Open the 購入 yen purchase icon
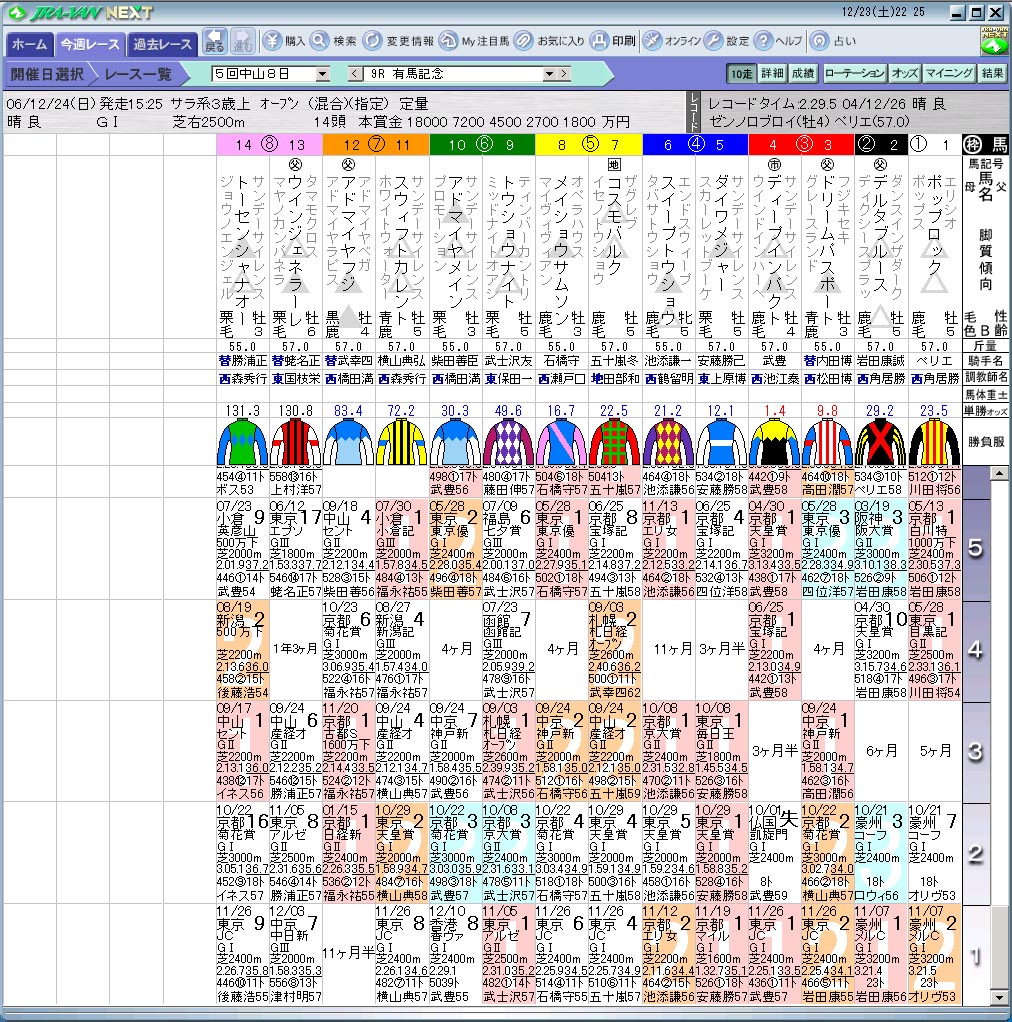 [273, 41]
